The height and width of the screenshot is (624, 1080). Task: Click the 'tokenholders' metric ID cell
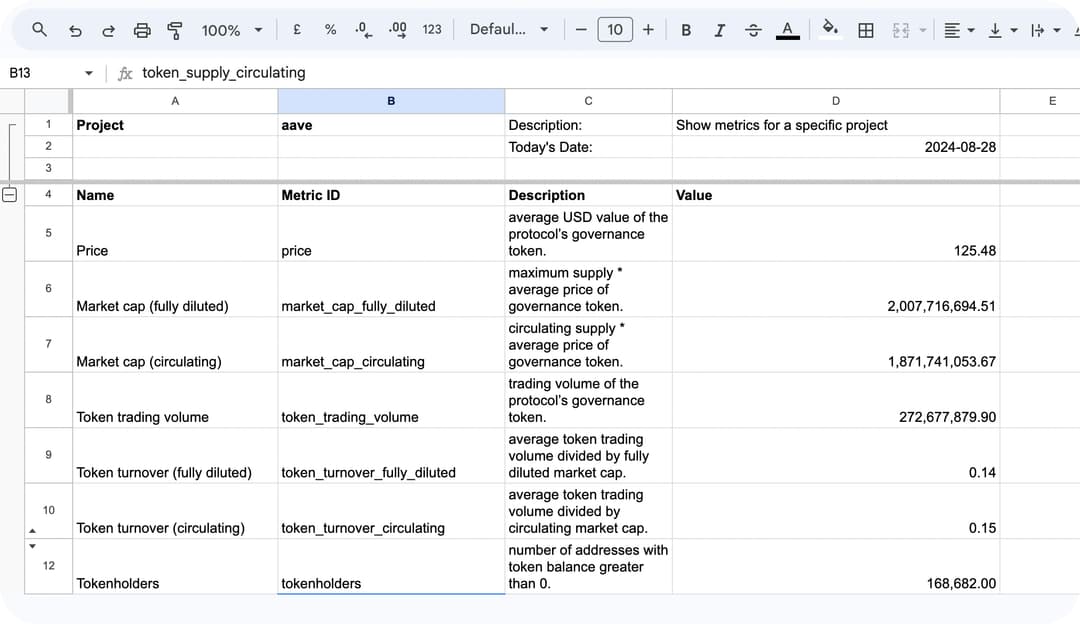click(x=391, y=566)
